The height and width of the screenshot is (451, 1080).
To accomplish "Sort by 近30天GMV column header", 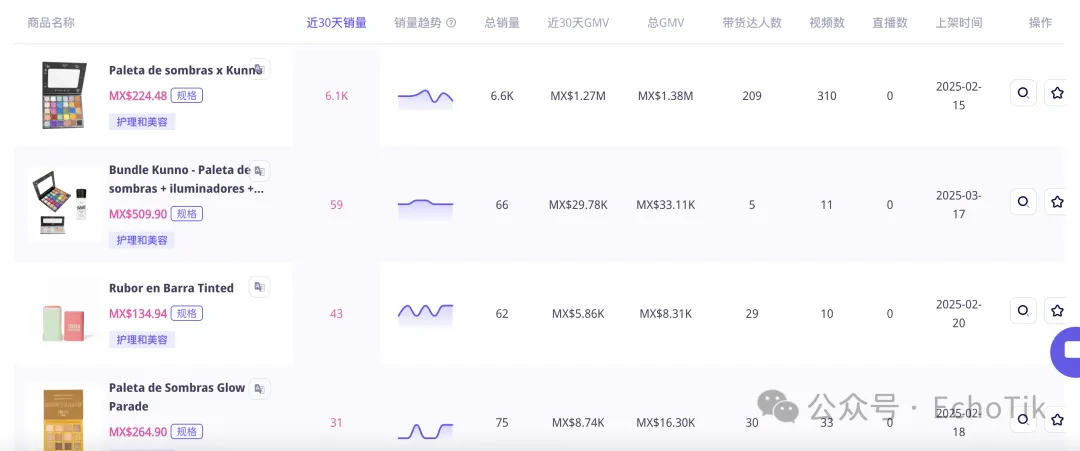I will coord(578,23).
